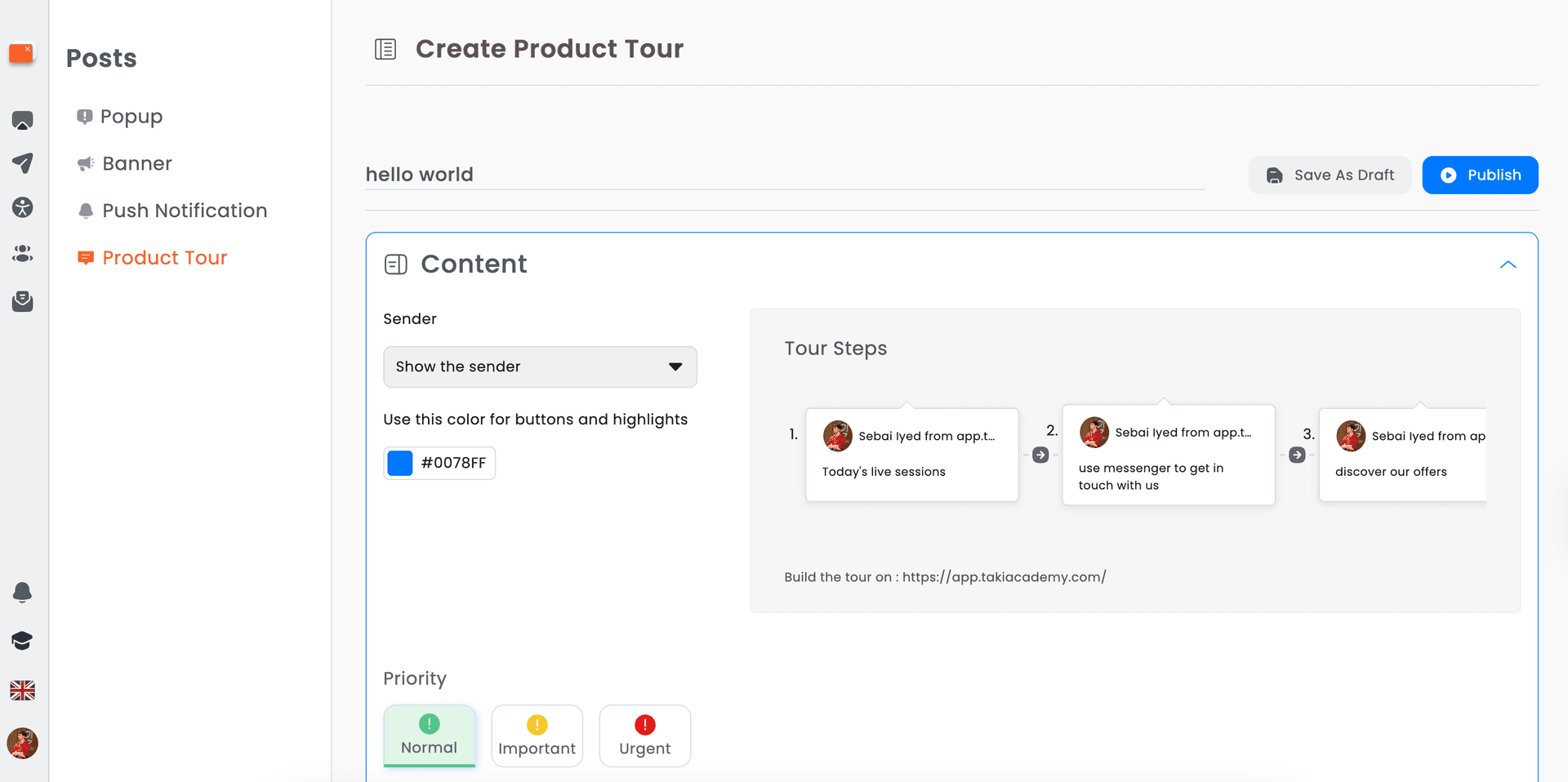Open the blue #0078FF color swatch
This screenshot has height=782, width=1568.
pyautogui.click(x=400, y=463)
